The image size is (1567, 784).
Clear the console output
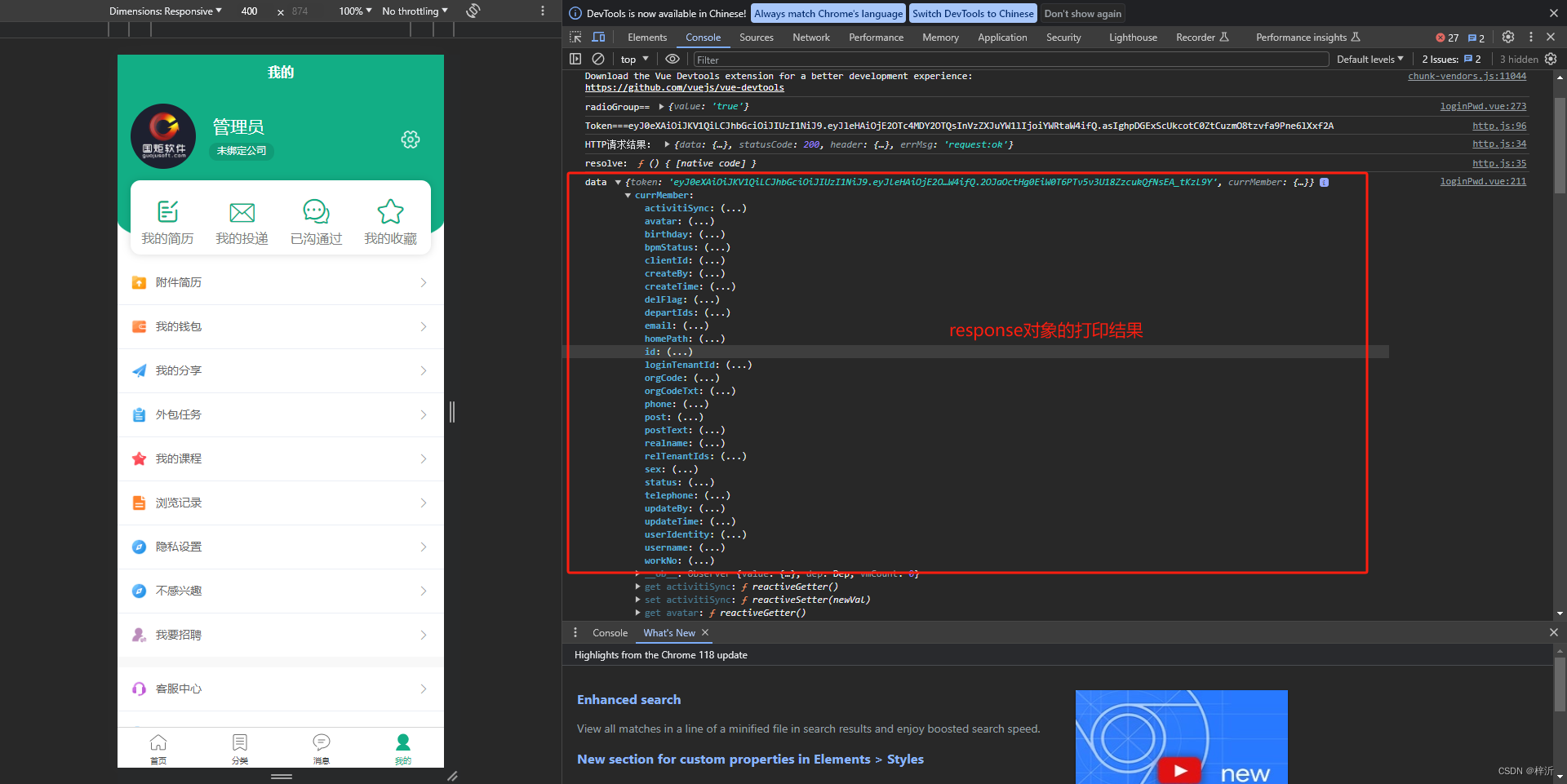pos(597,59)
